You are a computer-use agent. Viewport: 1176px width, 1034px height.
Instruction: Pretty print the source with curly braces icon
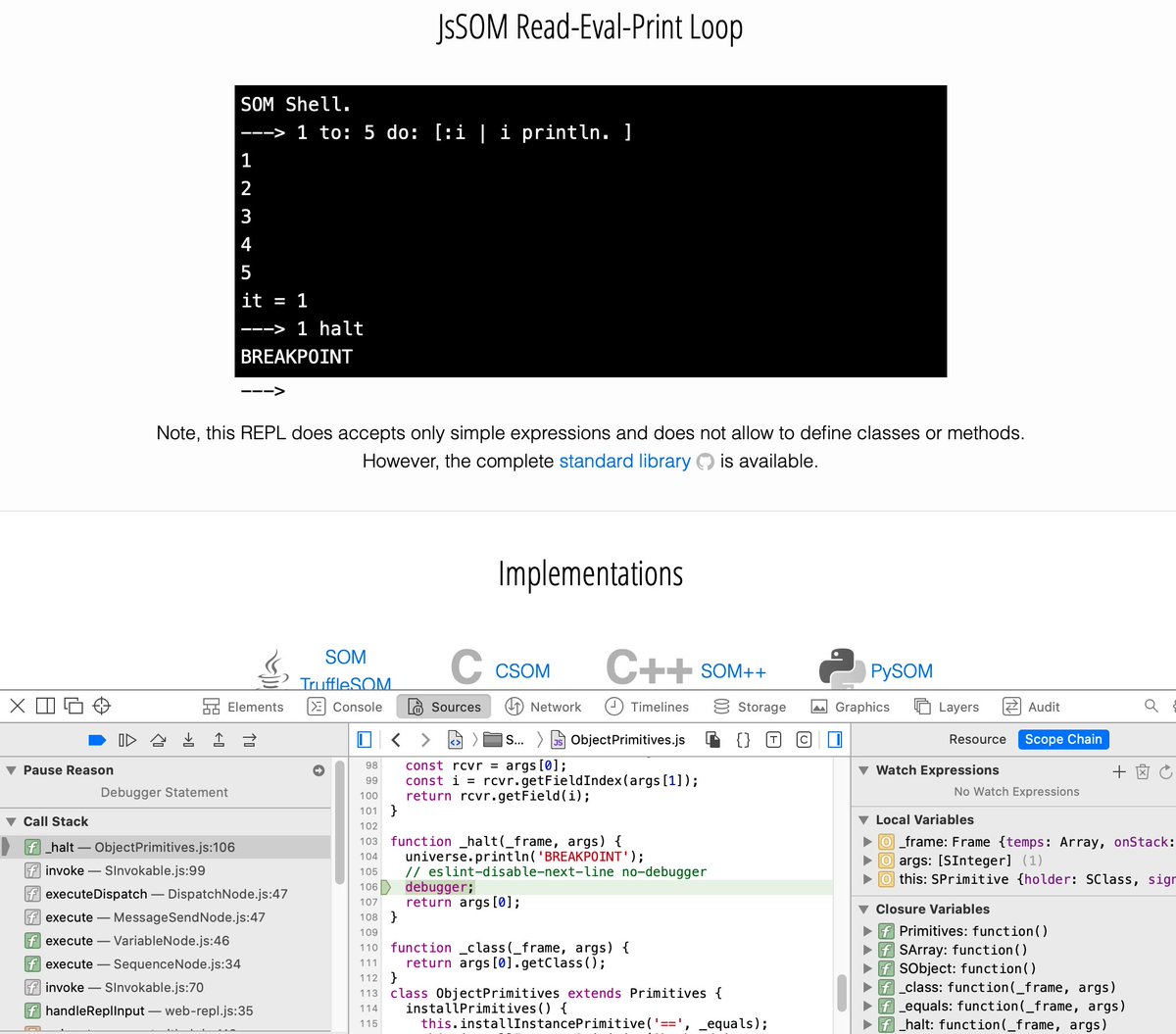coord(744,740)
